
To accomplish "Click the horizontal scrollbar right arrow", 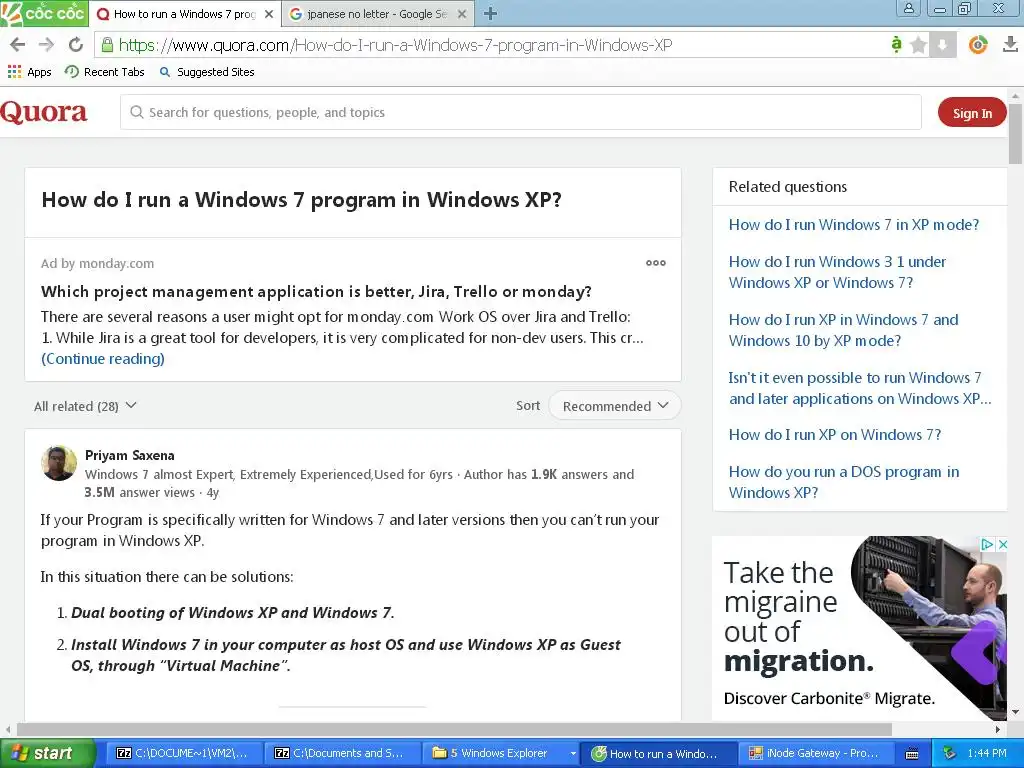I will [x=999, y=729].
